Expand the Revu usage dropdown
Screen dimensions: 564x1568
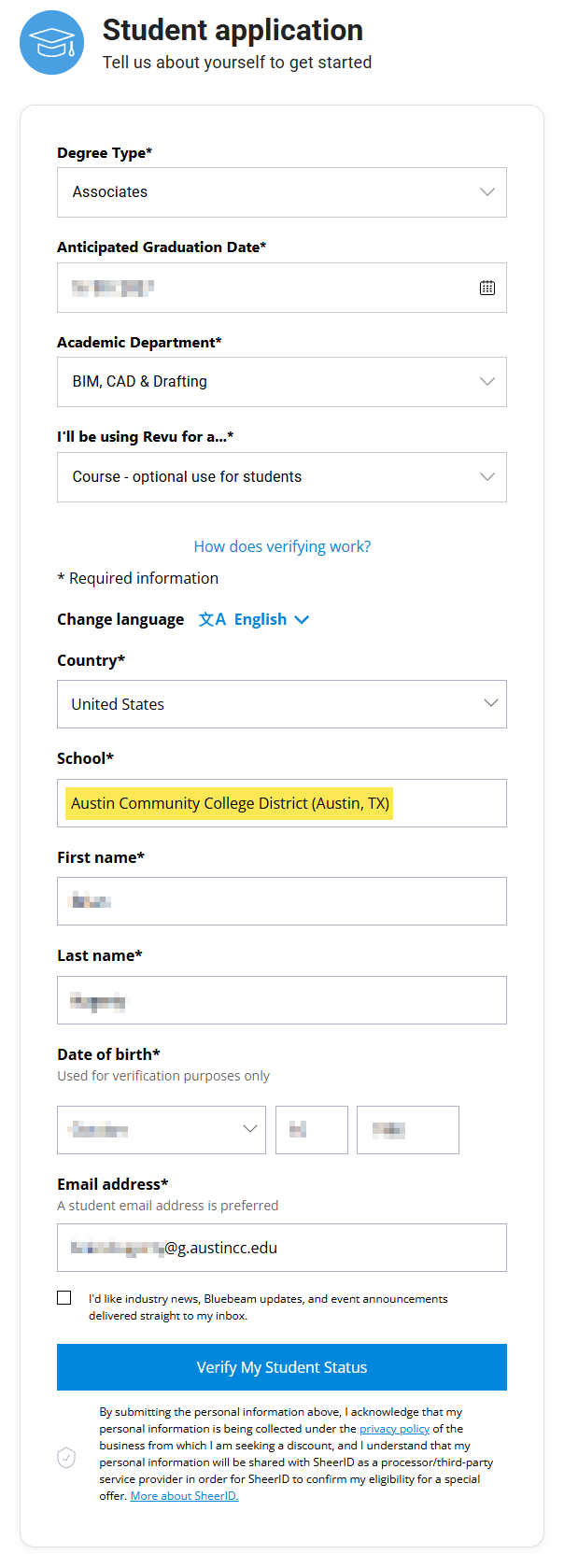(x=281, y=477)
